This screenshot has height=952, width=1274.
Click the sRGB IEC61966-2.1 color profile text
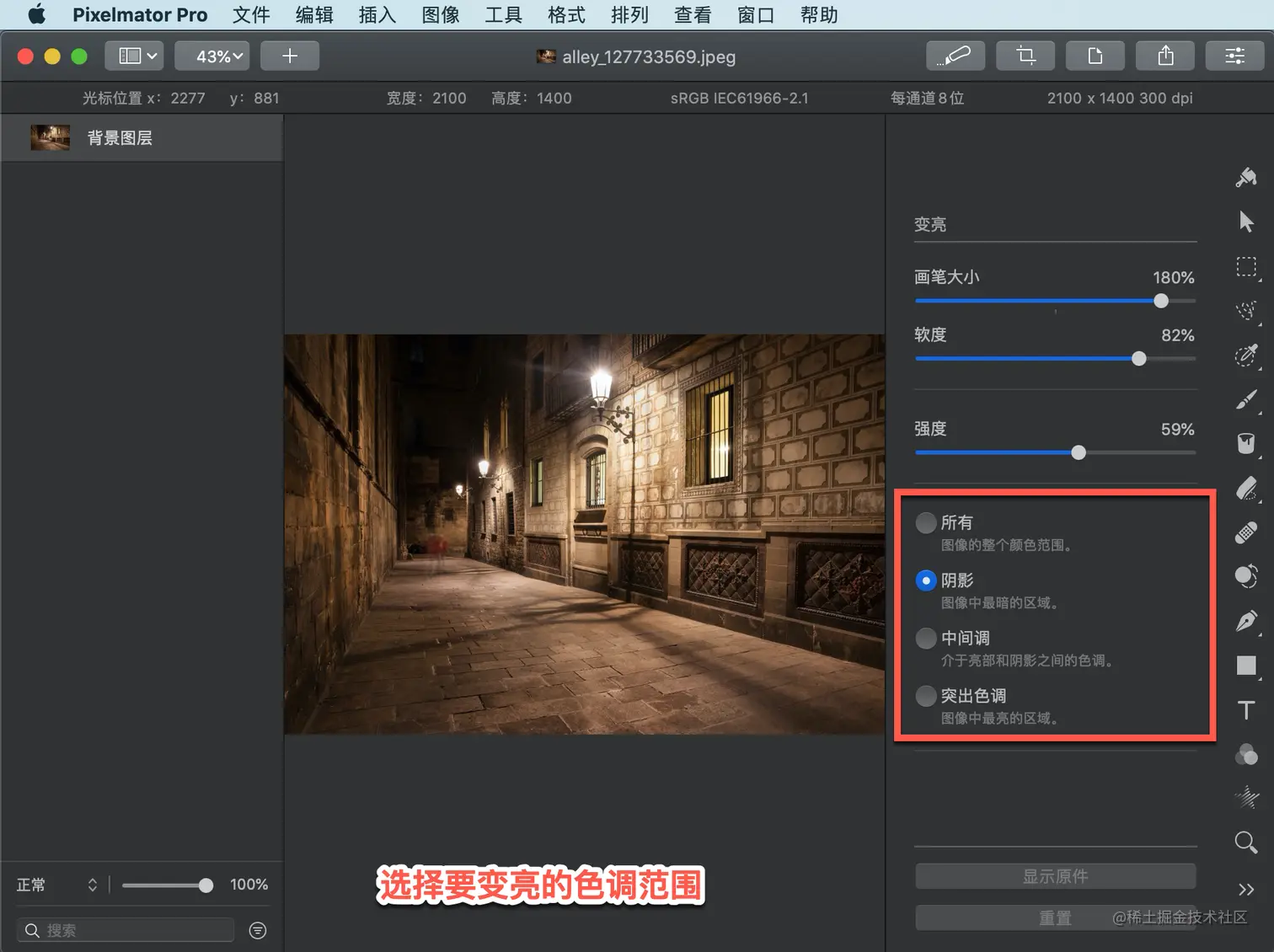click(x=739, y=98)
